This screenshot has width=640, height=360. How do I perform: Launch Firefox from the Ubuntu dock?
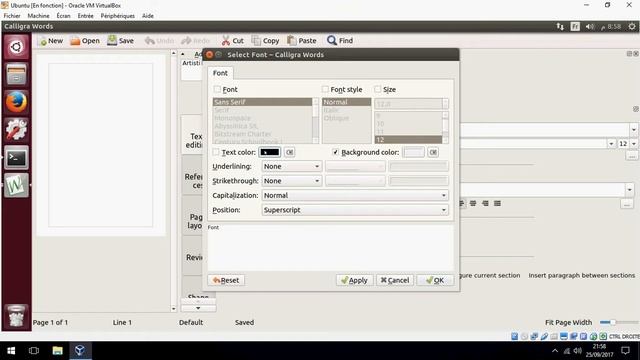(16, 102)
